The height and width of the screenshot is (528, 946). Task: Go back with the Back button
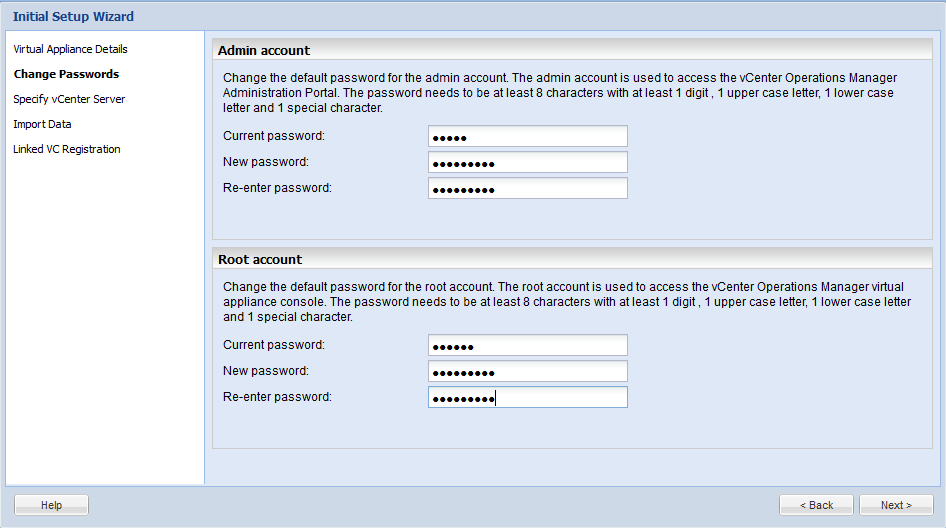point(816,506)
